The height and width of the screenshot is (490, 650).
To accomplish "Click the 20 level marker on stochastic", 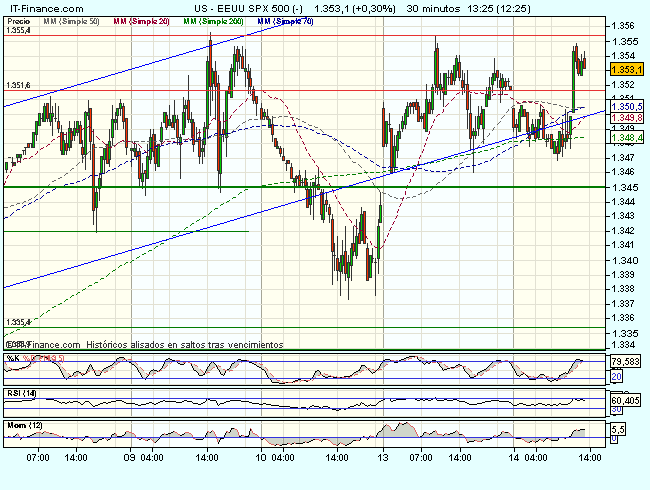I will (x=616, y=377).
